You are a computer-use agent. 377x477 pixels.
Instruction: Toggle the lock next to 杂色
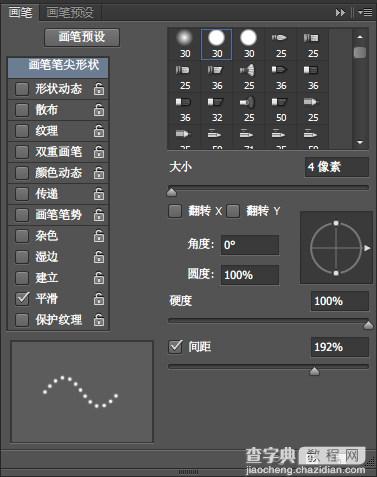tap(99, 236)
